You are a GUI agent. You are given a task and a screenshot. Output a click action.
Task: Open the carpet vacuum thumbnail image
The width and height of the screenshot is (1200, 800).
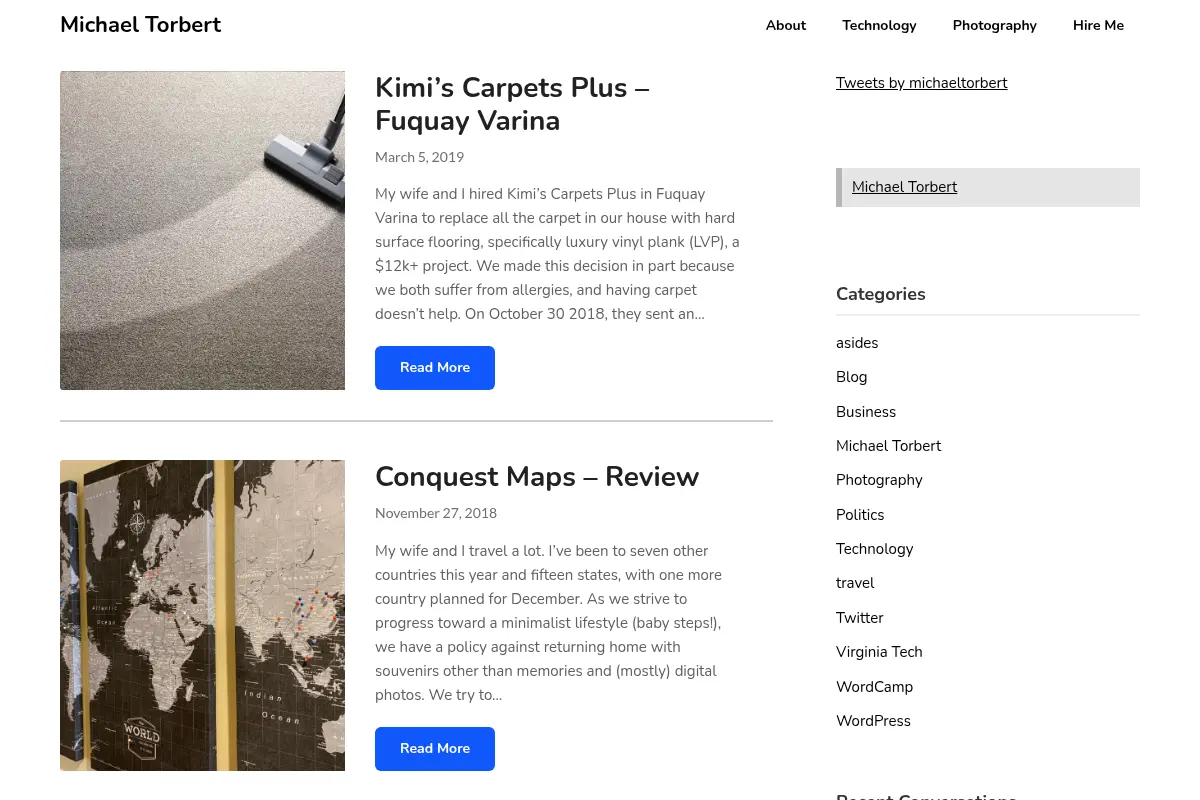tap(202, 230)
